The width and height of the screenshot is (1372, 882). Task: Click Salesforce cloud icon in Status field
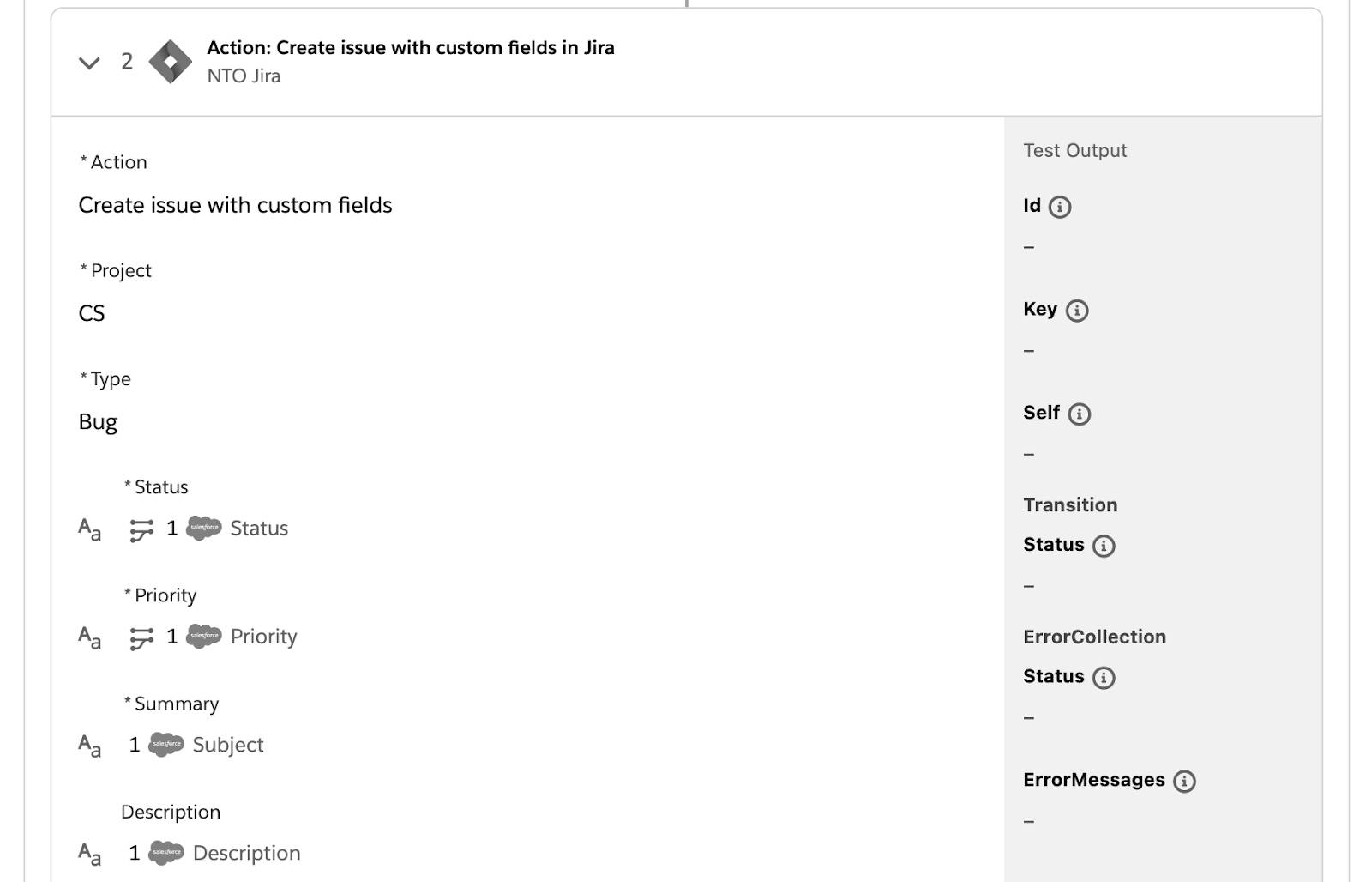coord(204,528)
